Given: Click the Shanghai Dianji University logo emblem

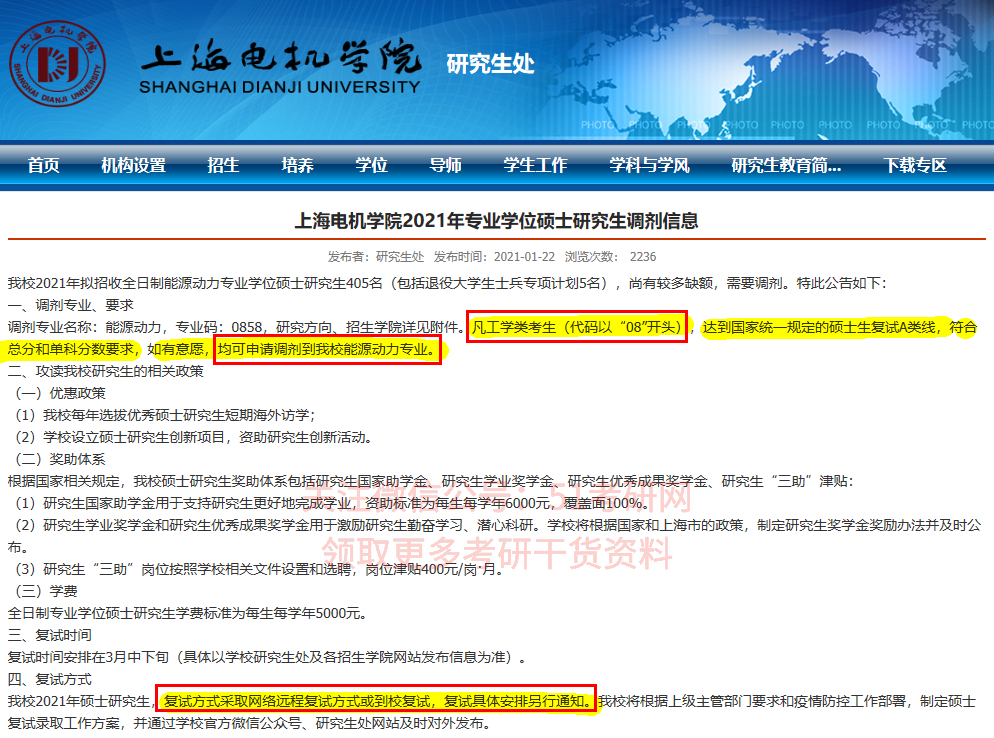Looking at the screenshot, I should pos(60,66).
